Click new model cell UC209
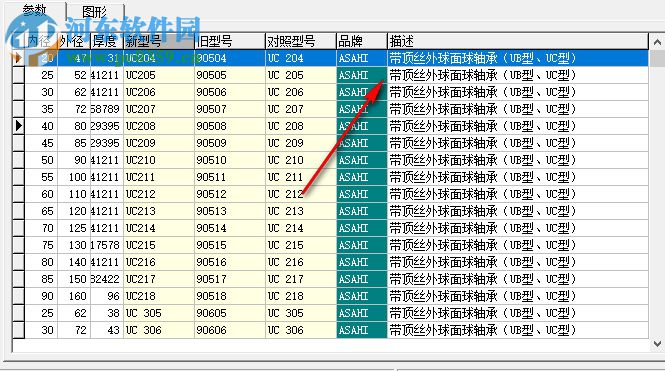 pyautogui.click(x=159, y=143)
